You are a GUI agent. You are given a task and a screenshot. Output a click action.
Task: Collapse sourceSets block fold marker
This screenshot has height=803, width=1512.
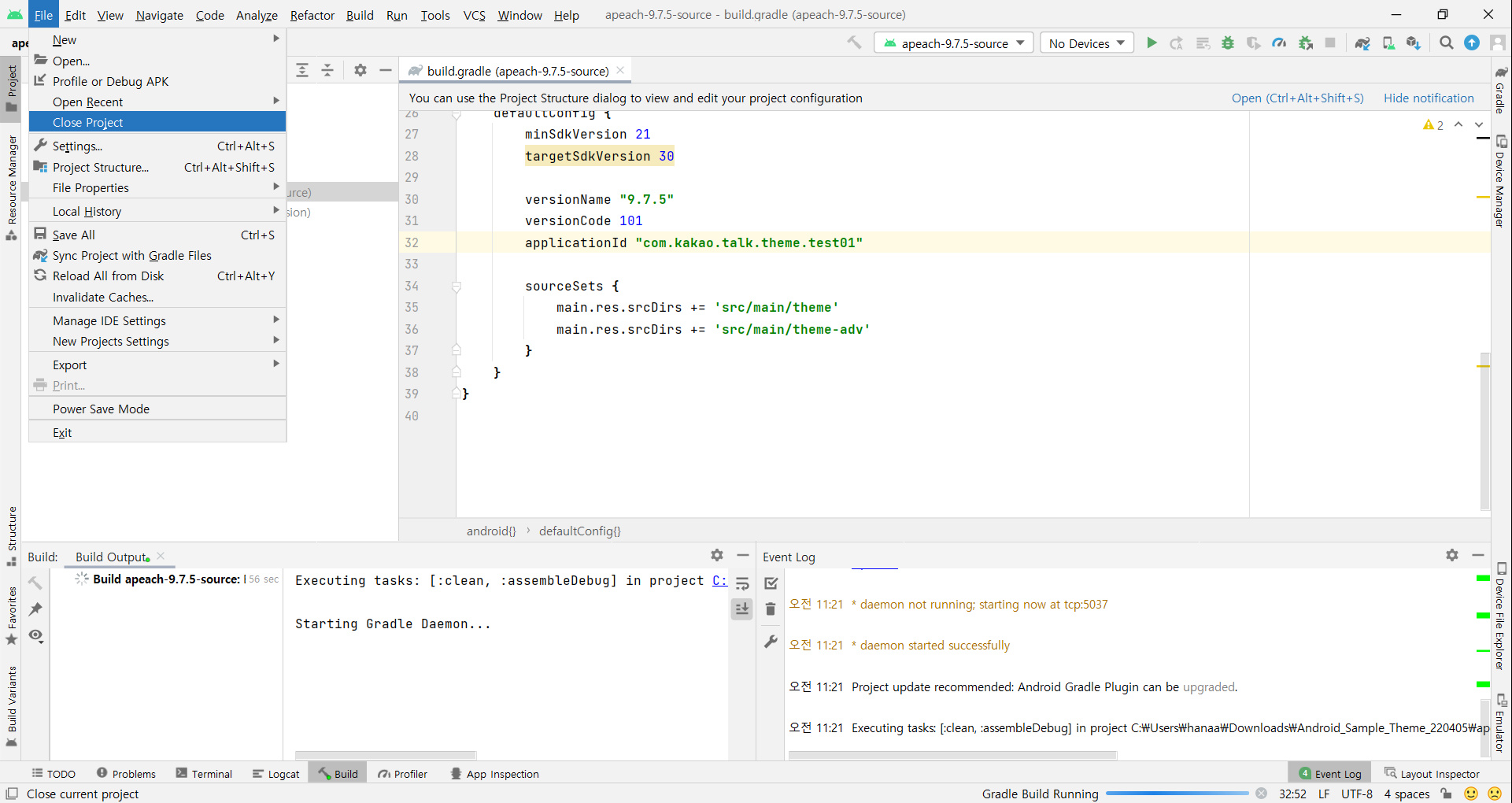pos(457,287)
